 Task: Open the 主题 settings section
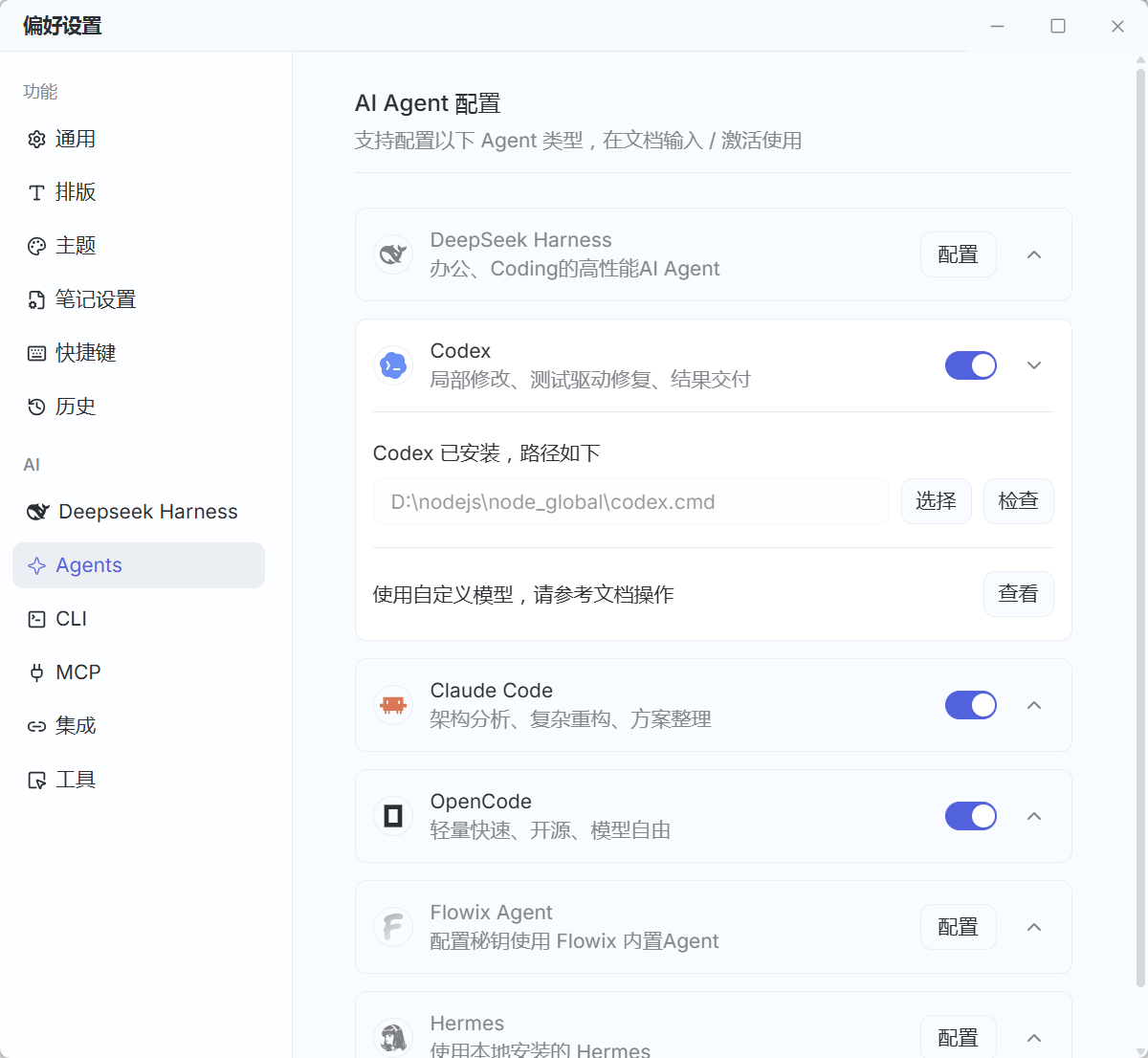(x=139, y=247)
